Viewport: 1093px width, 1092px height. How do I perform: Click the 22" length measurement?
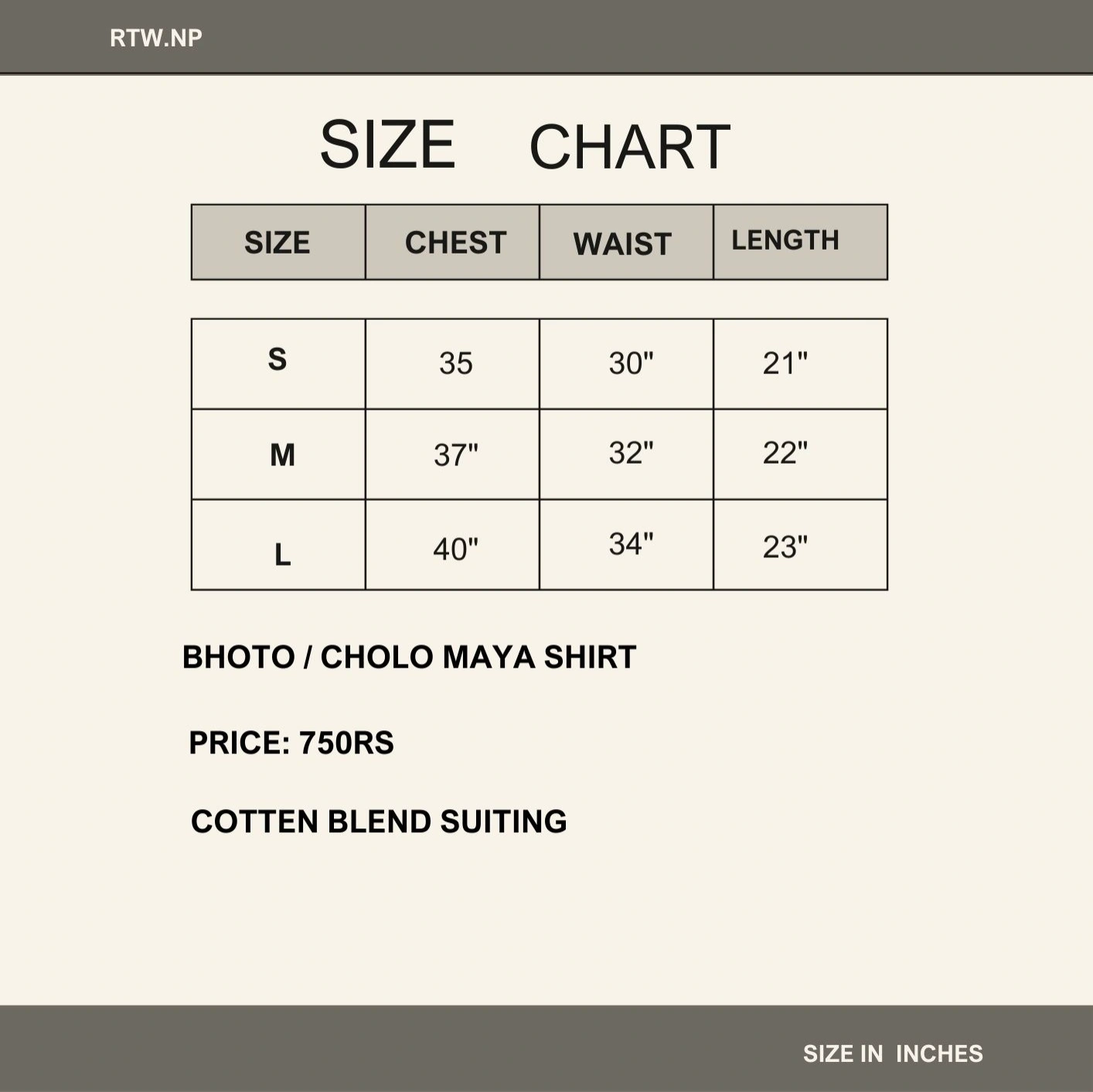point(785,453)
